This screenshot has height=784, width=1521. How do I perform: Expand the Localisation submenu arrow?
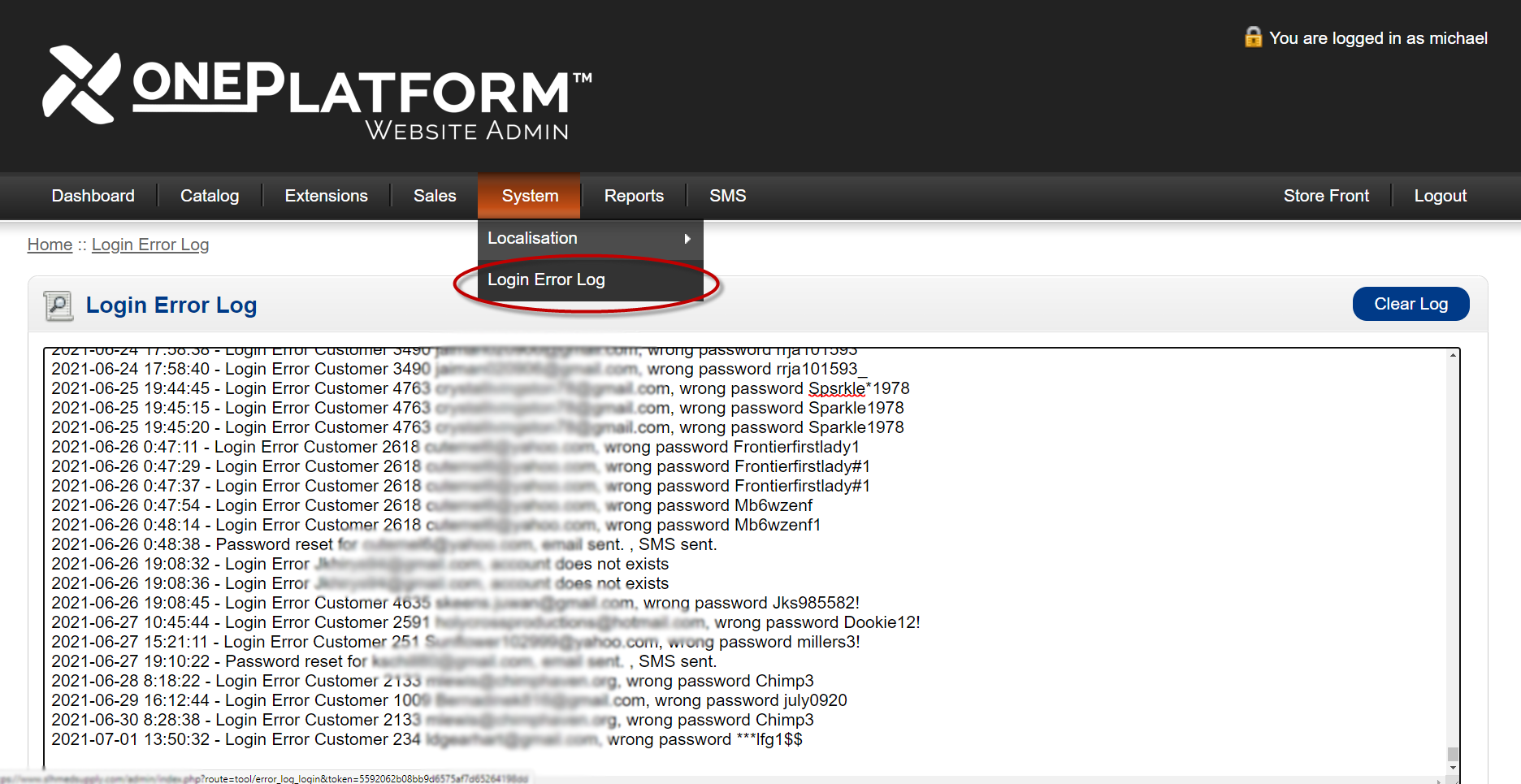pos(687,239)
